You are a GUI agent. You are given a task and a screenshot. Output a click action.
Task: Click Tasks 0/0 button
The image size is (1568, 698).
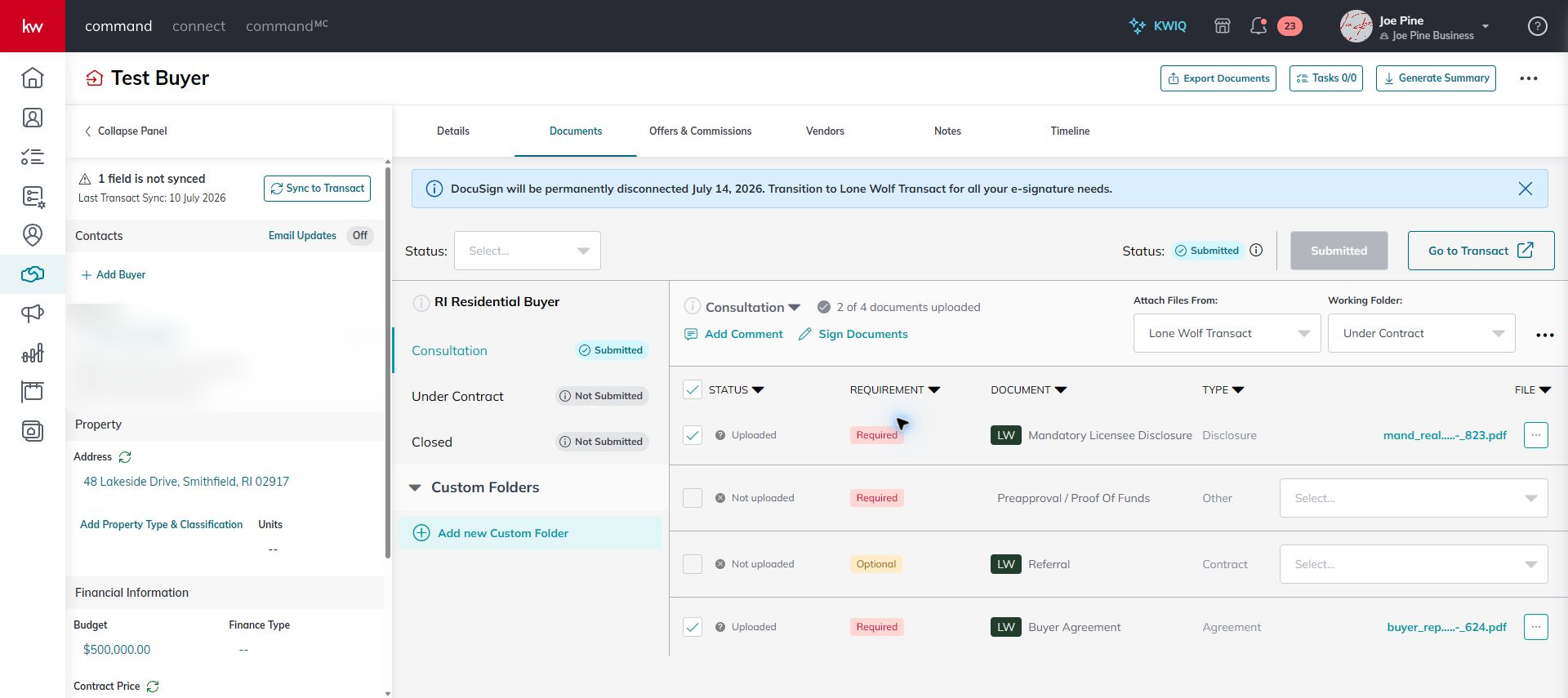coord(1326,78)
